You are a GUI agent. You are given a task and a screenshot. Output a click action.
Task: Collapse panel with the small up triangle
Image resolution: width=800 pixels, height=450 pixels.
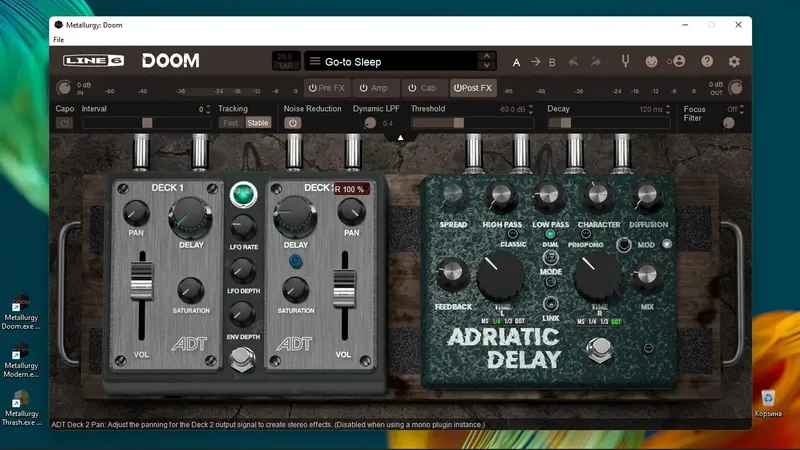[x=401, y=137]
